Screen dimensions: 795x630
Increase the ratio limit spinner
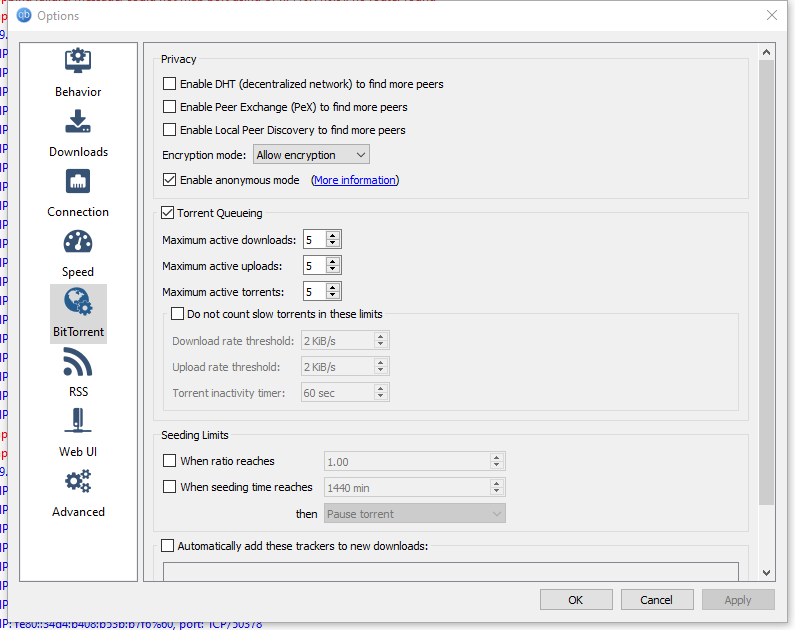pos(496,457)
